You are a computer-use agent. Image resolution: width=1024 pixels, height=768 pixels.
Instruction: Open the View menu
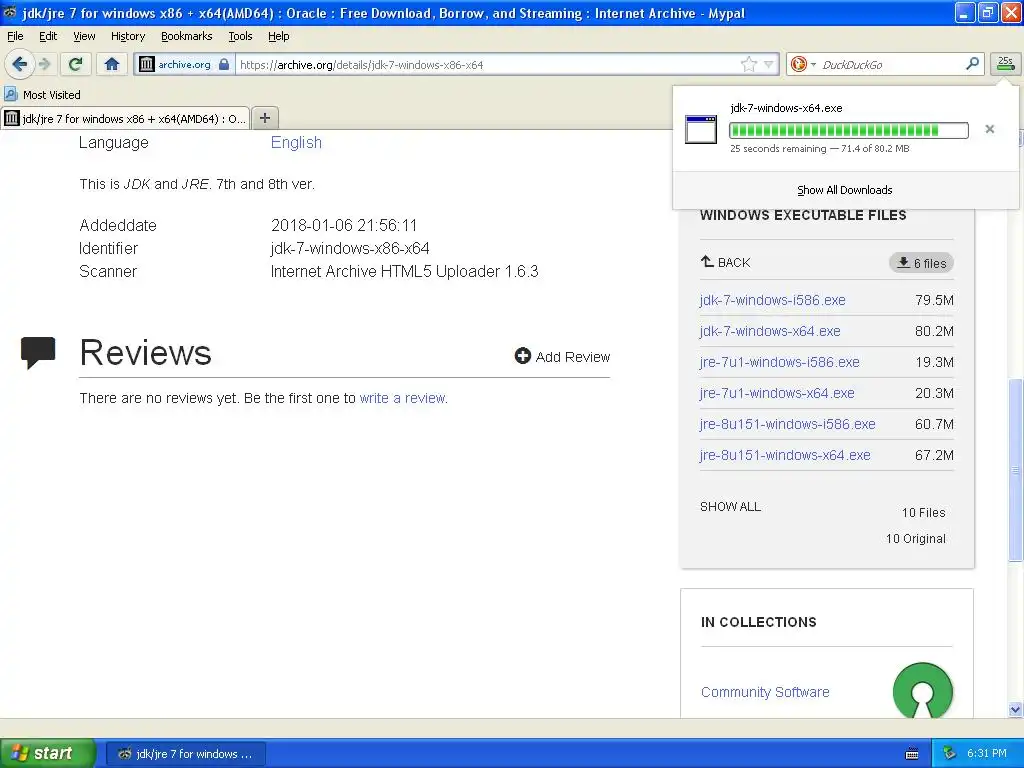[84, 36]
